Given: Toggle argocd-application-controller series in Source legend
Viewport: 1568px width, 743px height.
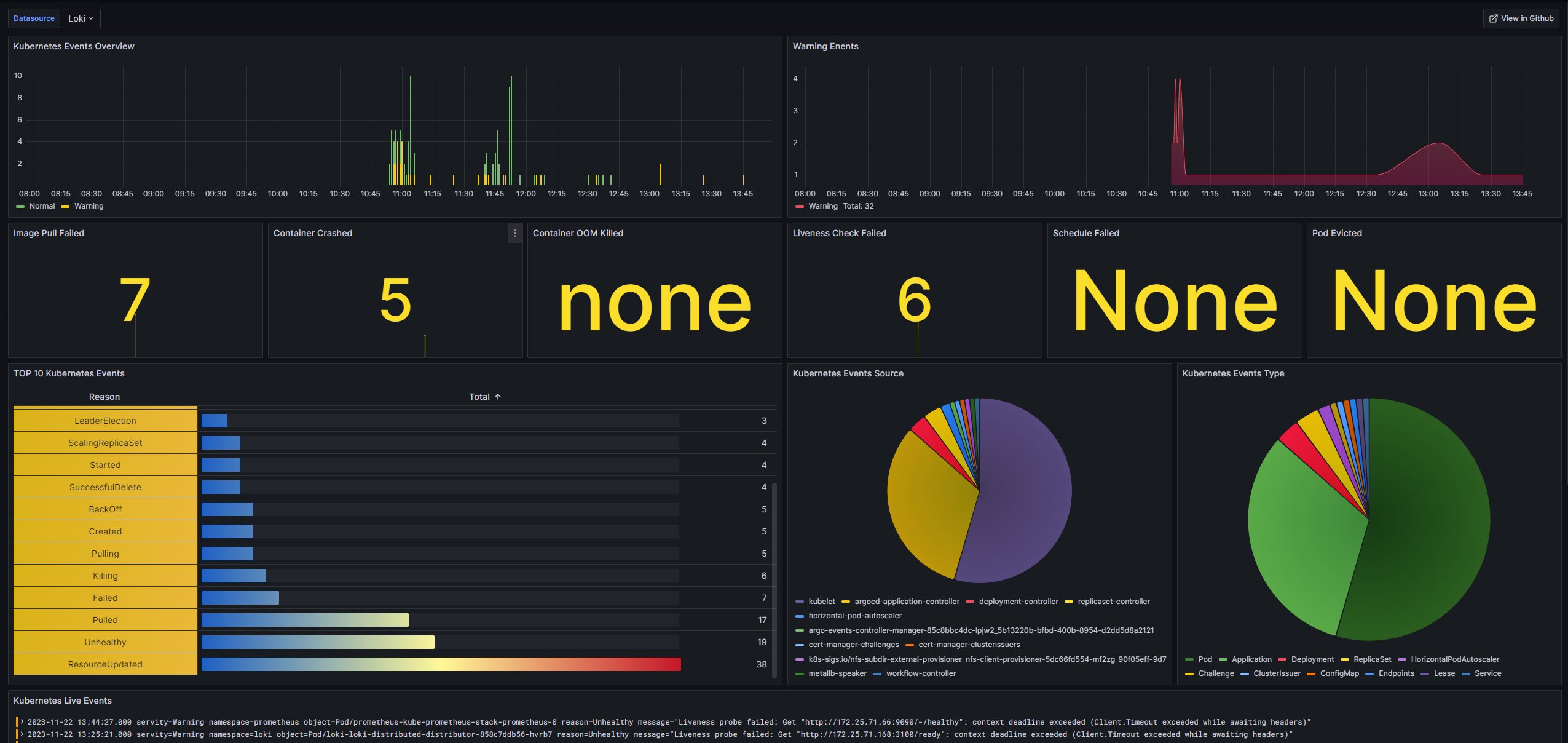Looking at the screenshot, I should tap(906, 602).
